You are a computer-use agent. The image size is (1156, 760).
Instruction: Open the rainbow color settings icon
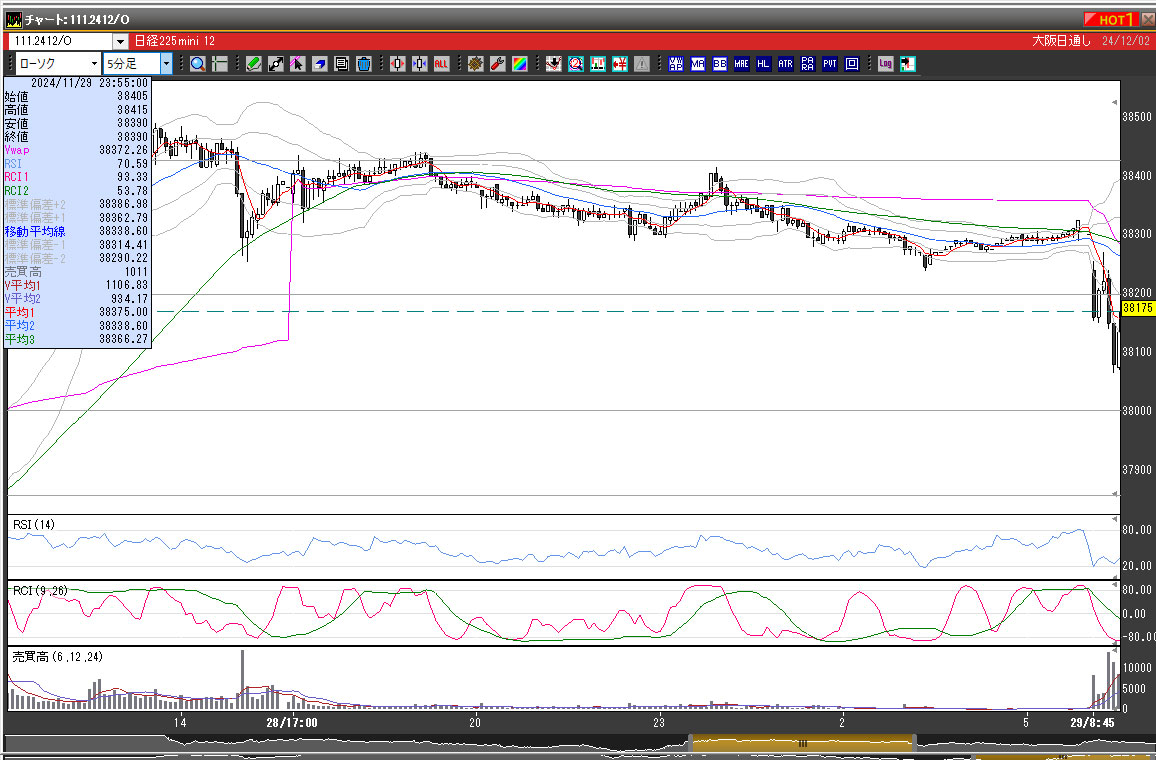(520, 64)
